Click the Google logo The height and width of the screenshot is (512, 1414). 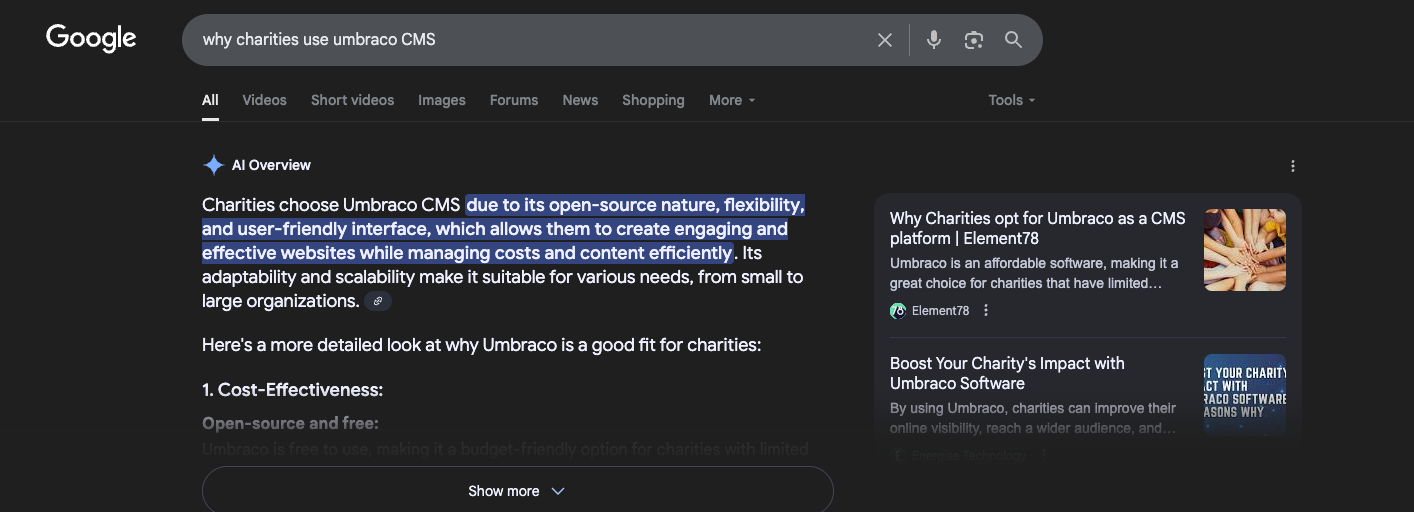click(x=91, y=39)
